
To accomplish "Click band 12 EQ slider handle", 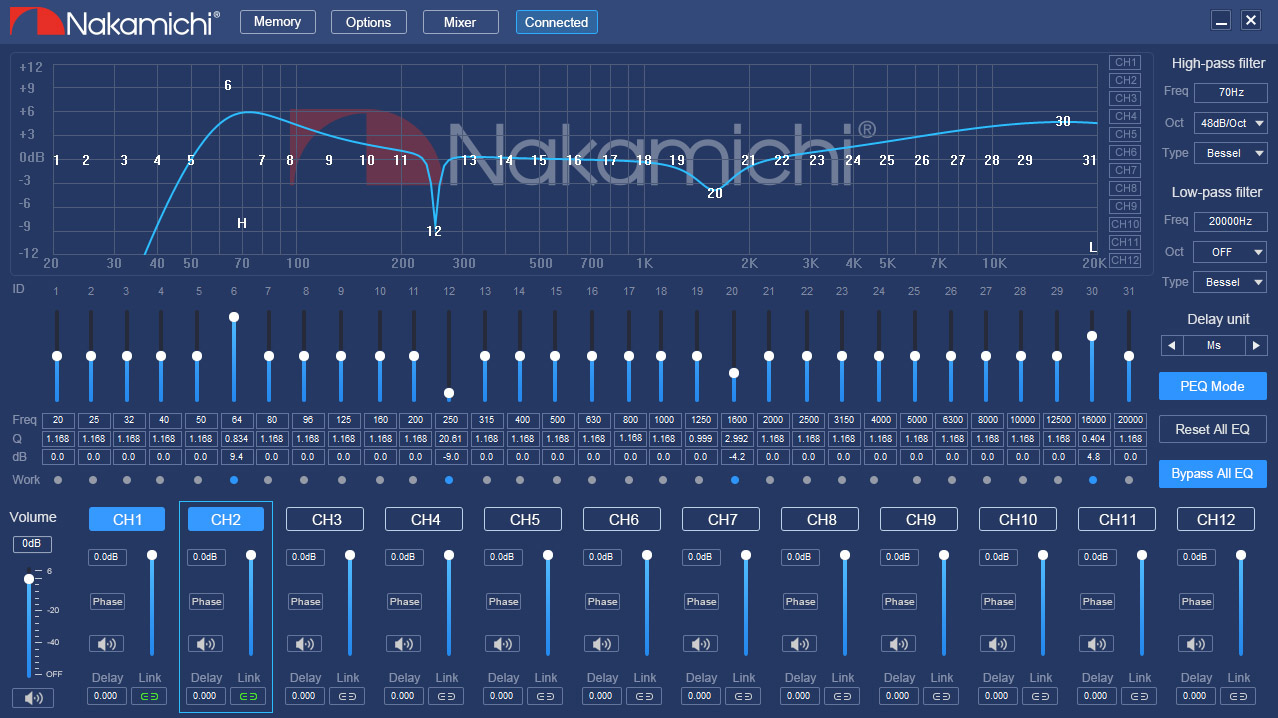I will click(449, 393).
